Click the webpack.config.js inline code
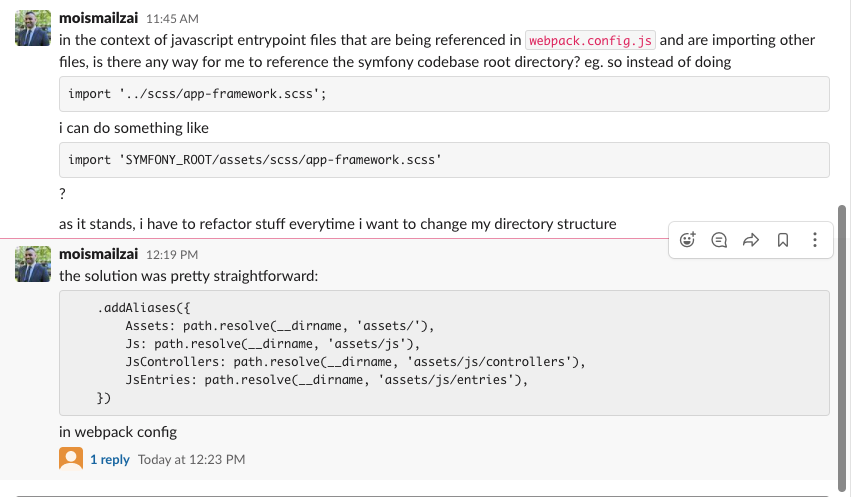 (590, 40)
